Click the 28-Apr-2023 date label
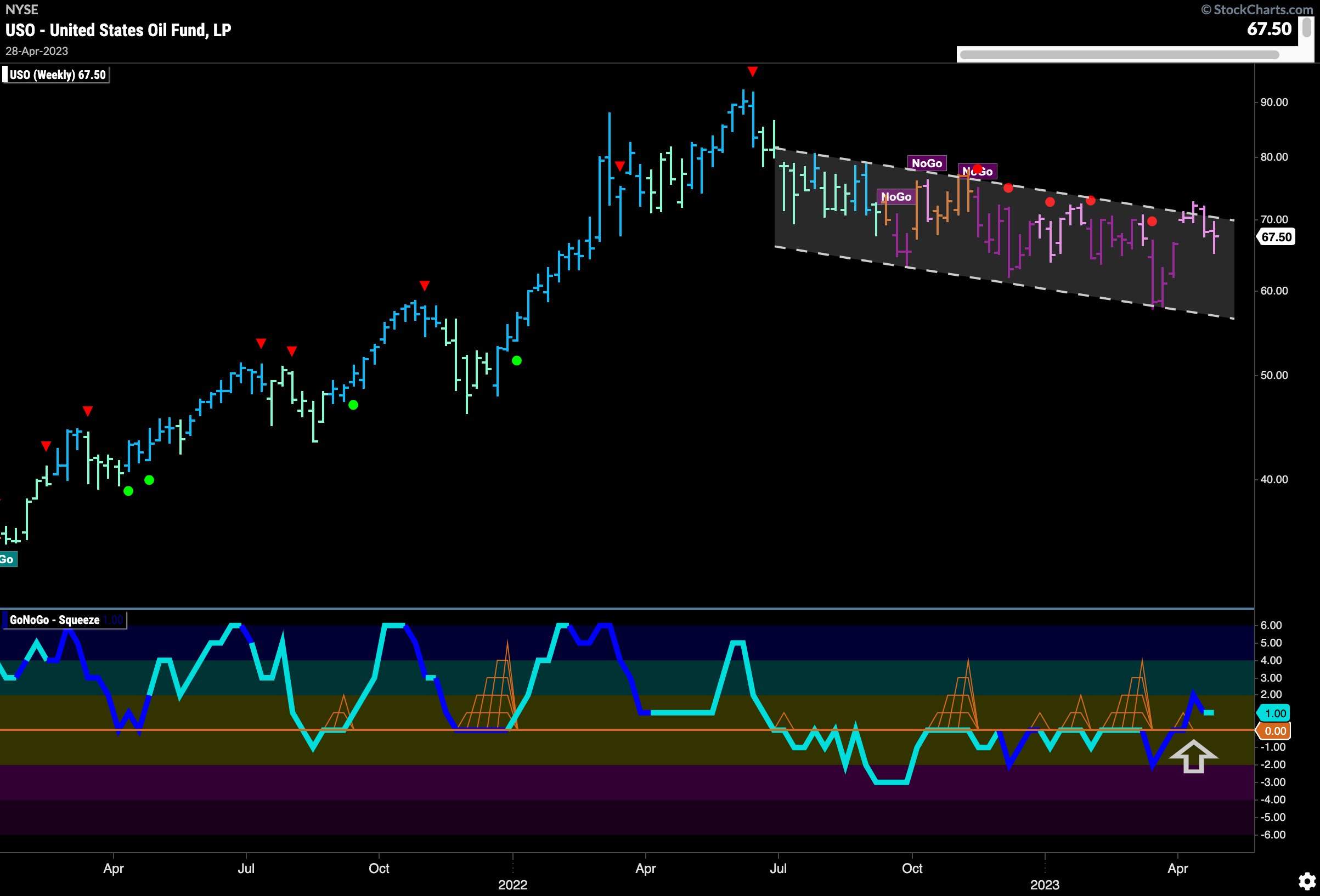The height and width of the screenshot is (896, 1320). tap(37, 51)
